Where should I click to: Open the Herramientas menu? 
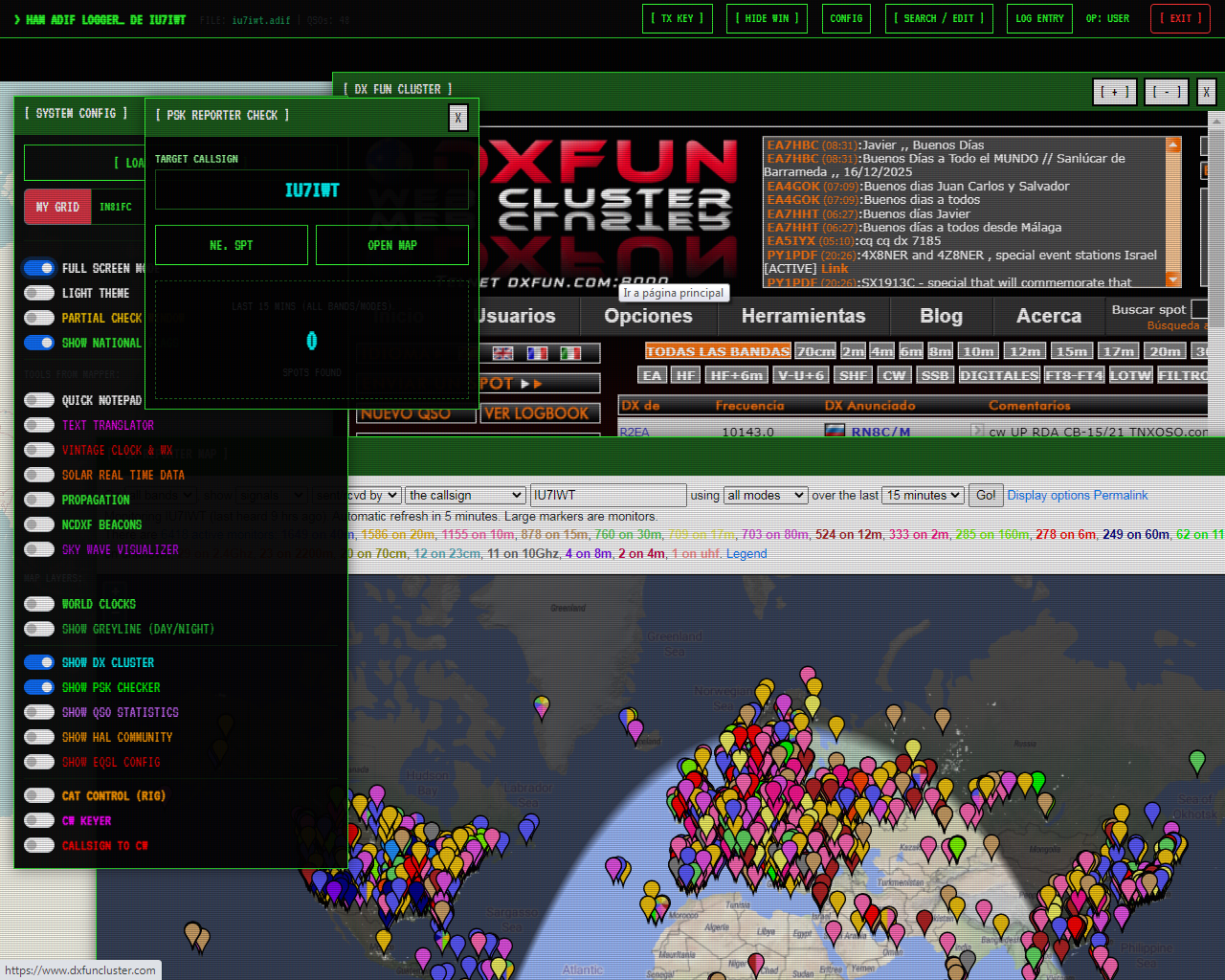point(803,316)
